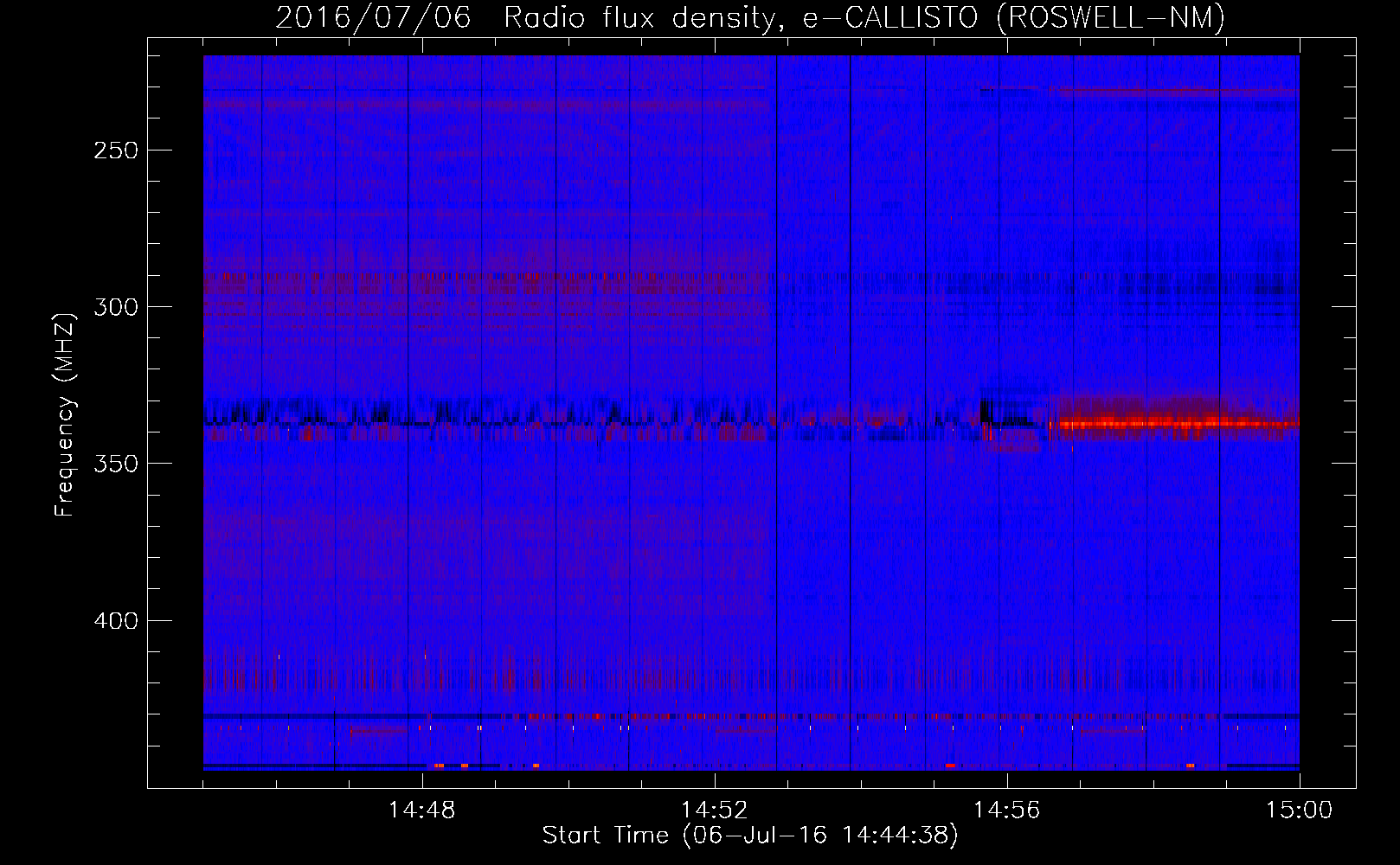Image resolution: width=1400 pixels, height=865 pixels.
Task: Click the 250 frequency tick label
Action: [114, 151]
